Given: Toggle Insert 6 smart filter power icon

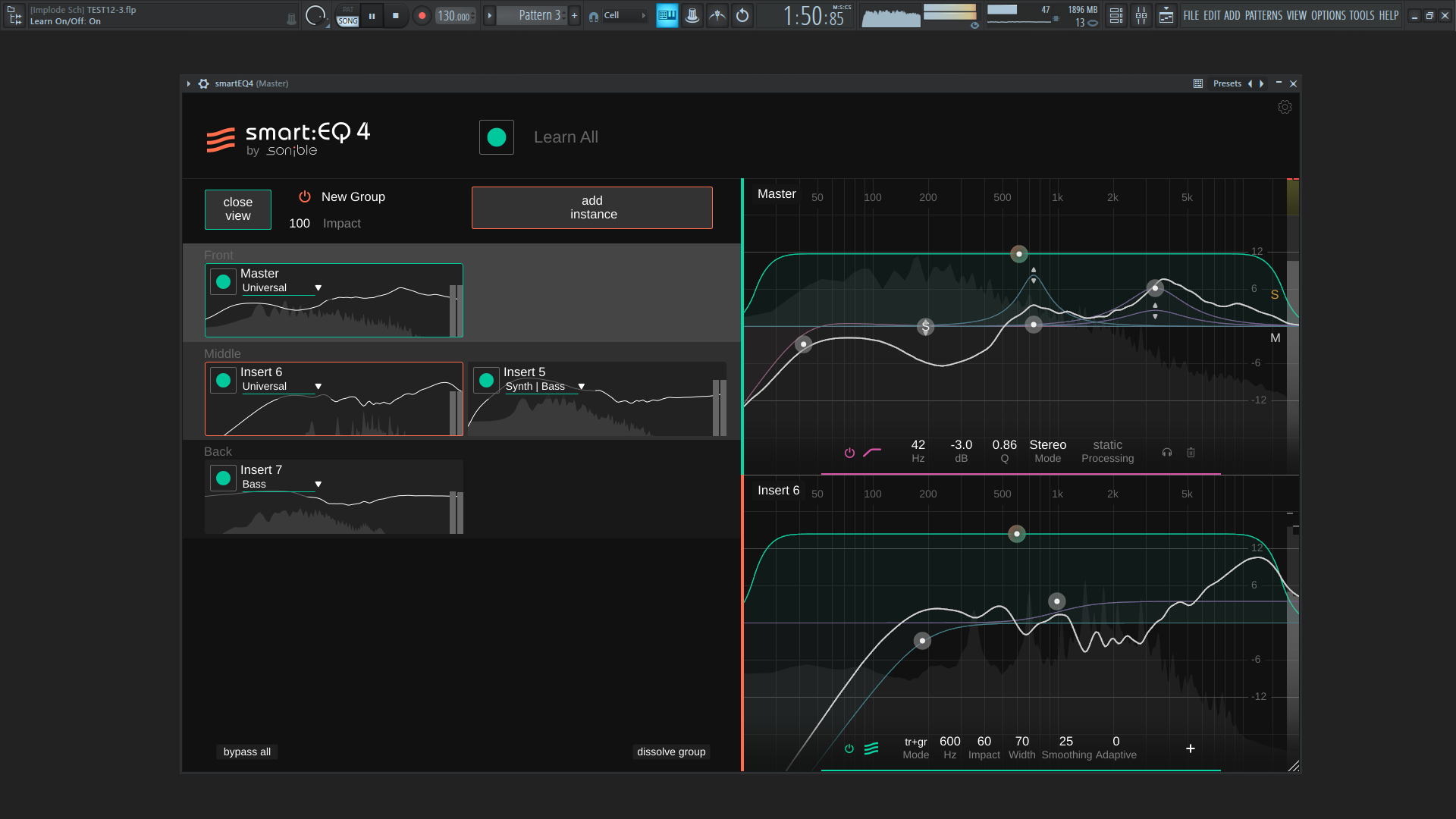Looking at the screenshot, I should pos(849,749).
